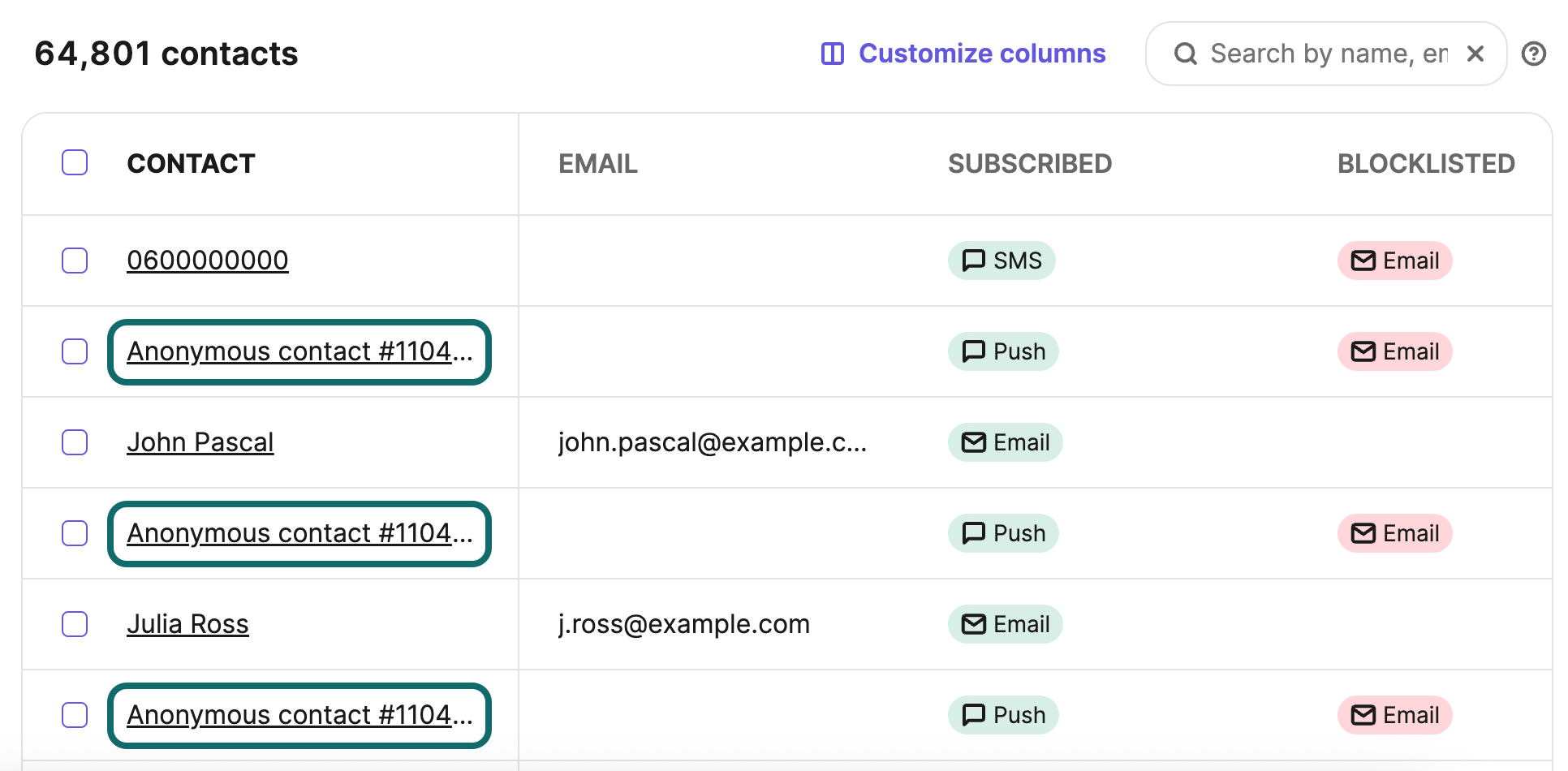Viewport: 1568px width, 771px height.
Task: Check John Pascal's row checkbox
Action: tap(75, 442)
